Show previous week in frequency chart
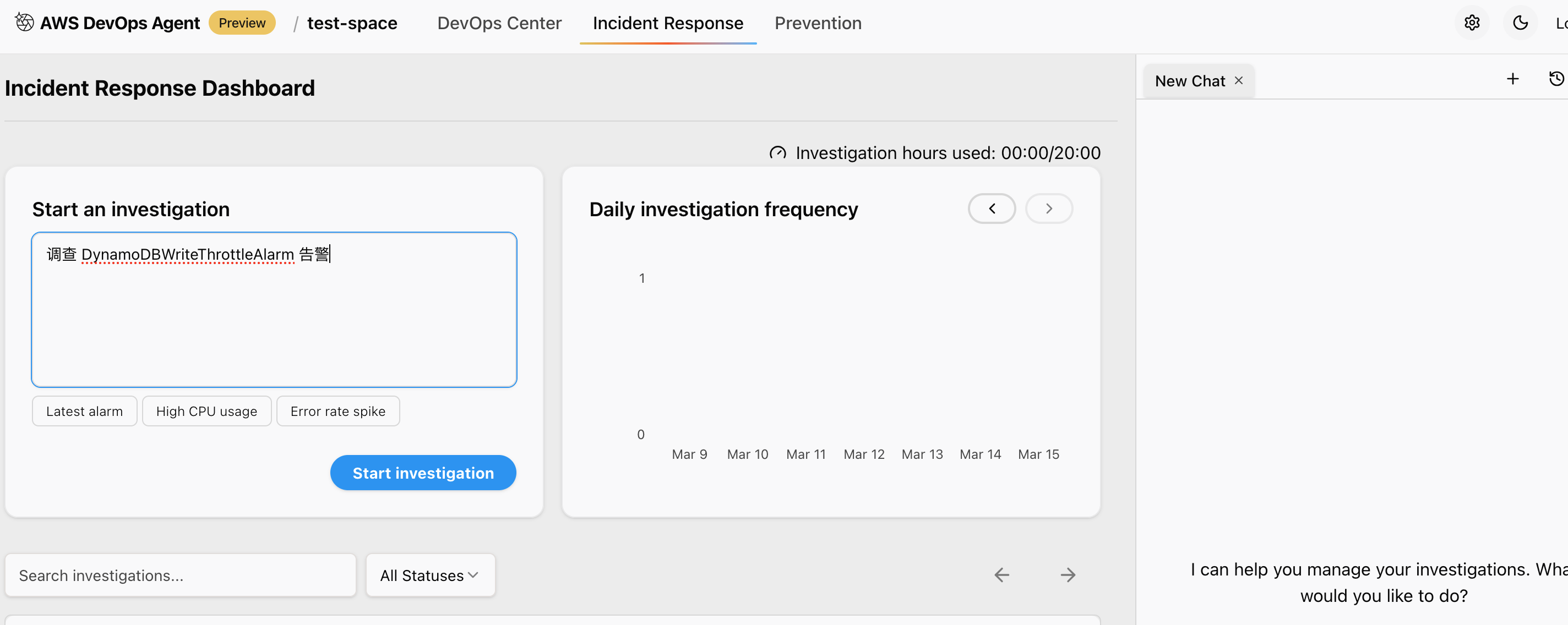This screenshot has height=625, width=1568. [x=992, y=209]
